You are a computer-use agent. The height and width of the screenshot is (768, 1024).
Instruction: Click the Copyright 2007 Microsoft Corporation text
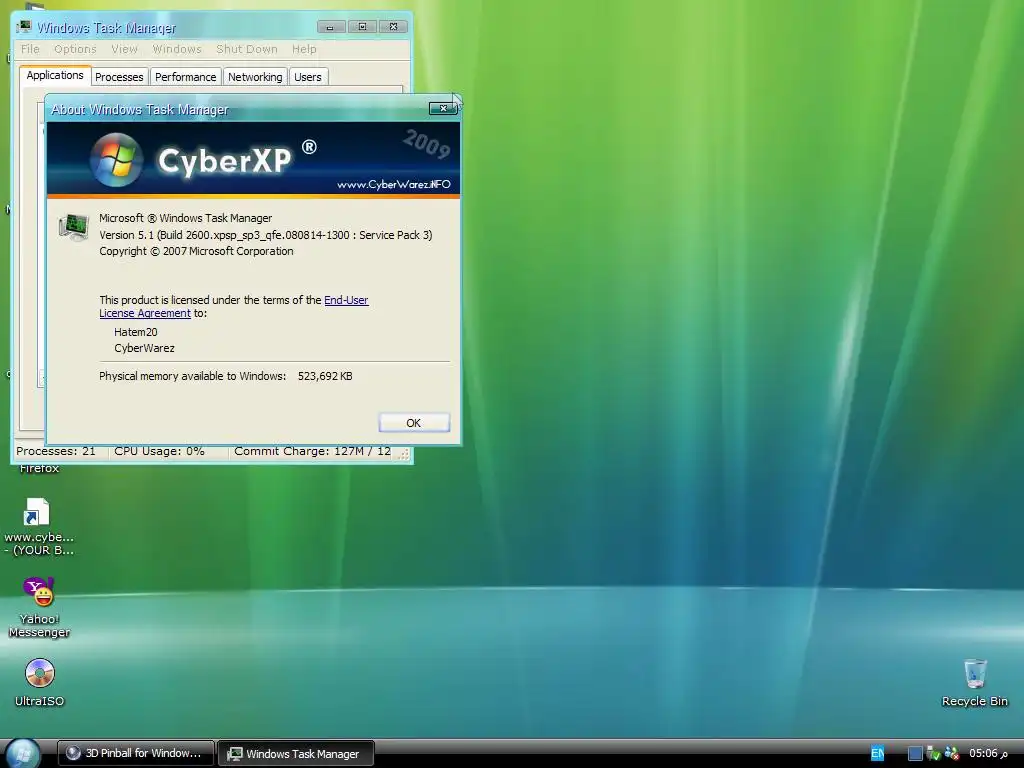196,251
